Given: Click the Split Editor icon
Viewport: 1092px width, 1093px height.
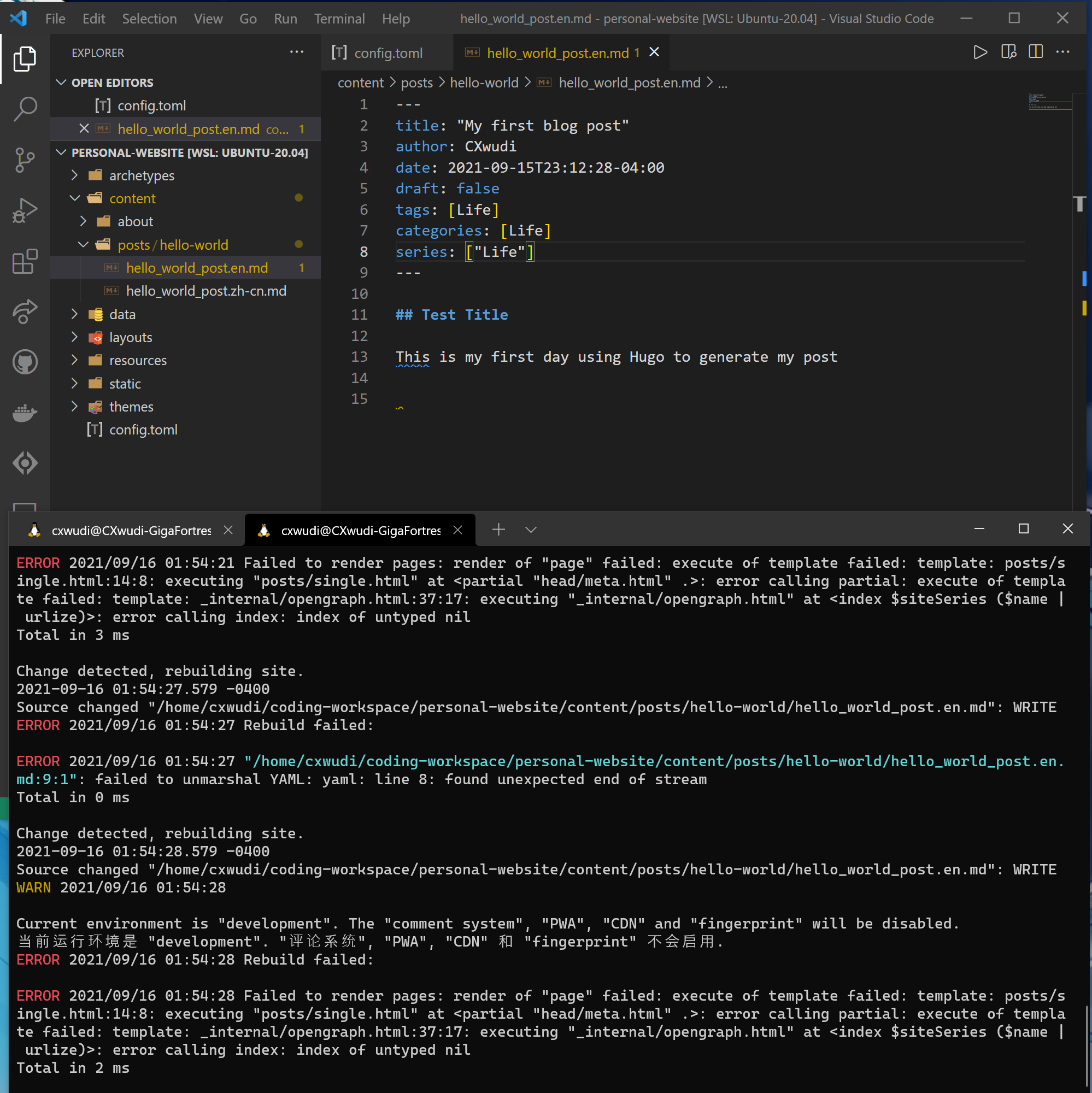Looking at the screenshot, I should (1035, 52).
